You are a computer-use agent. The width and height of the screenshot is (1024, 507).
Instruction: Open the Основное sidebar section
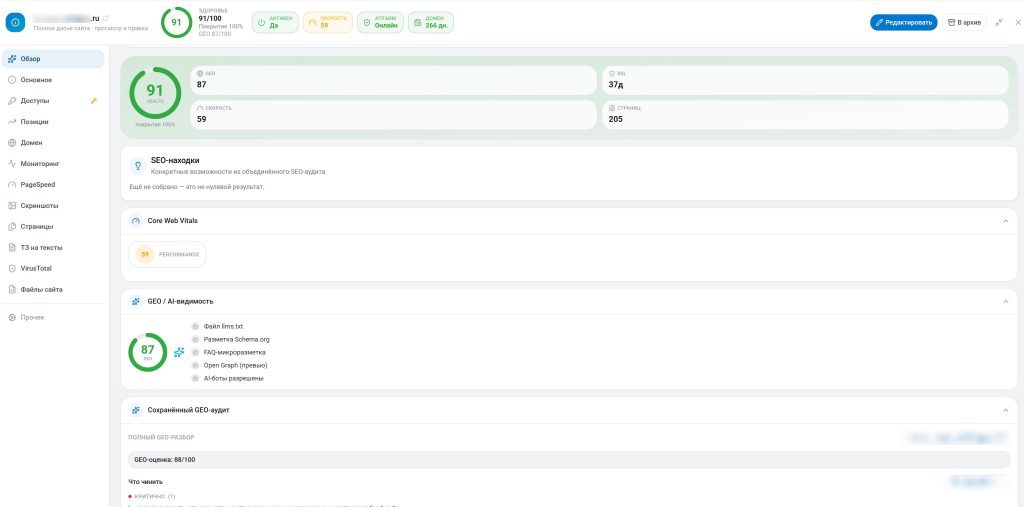tap(53, 80)
